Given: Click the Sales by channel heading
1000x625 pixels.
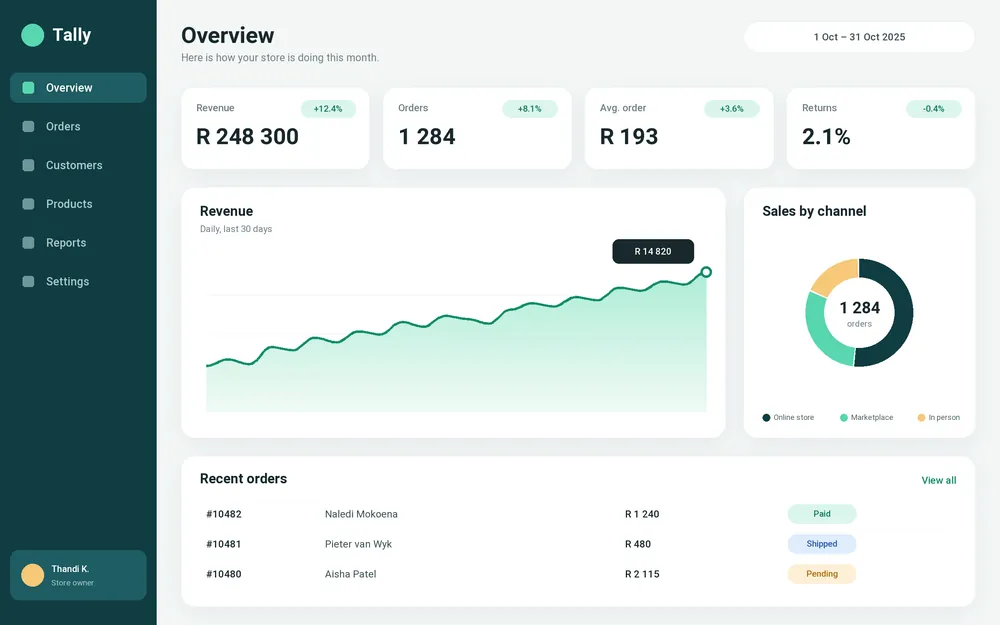Looking at the screenshot, I should click(x=814, y=211).
